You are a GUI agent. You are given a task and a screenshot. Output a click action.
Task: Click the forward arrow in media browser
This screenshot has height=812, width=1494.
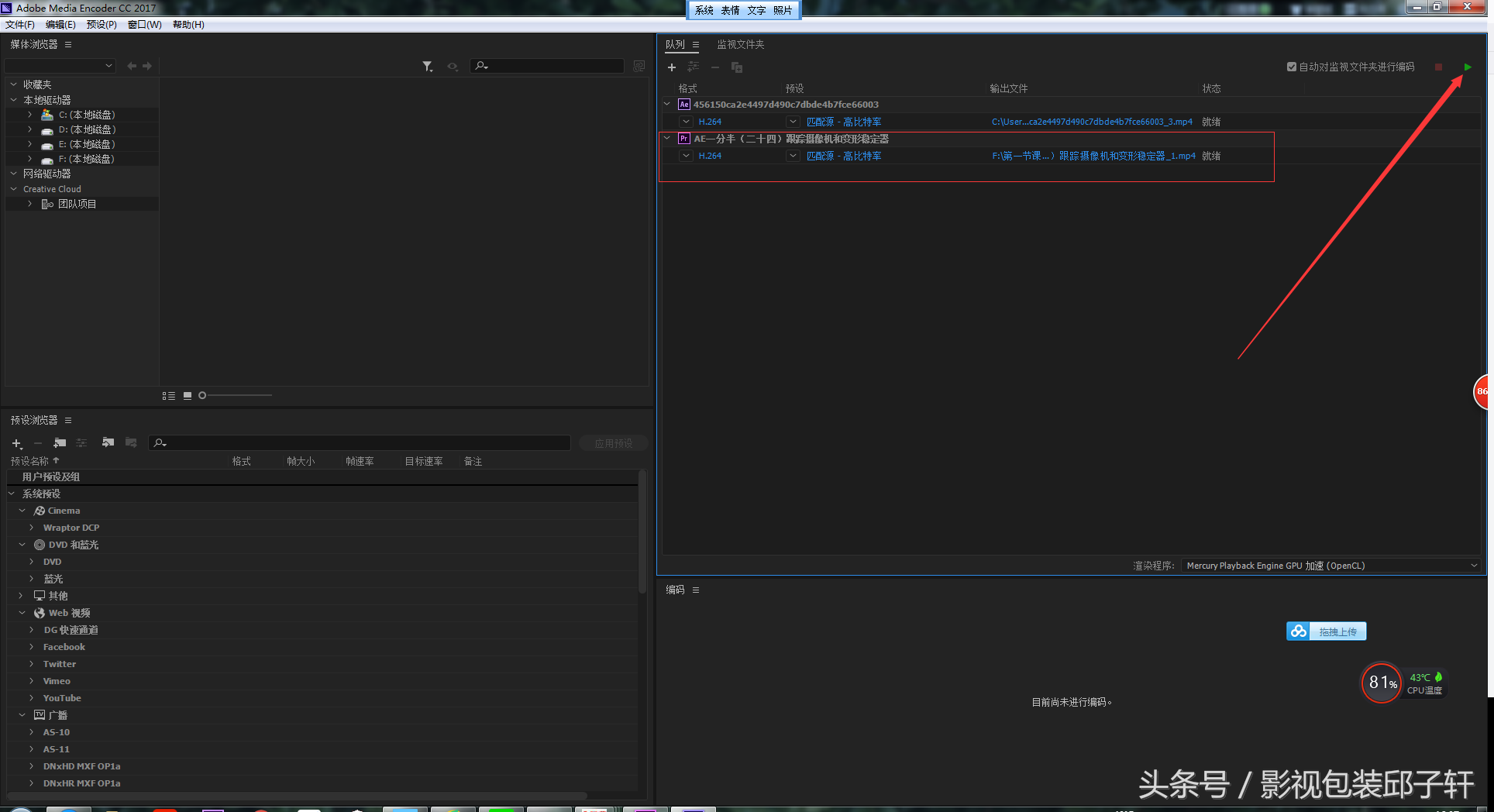[147, 66]
